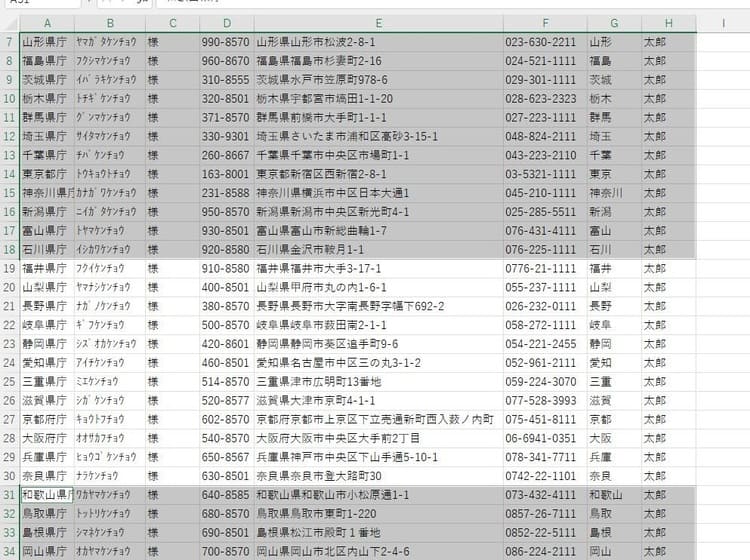The height and width of the screenshot is (560, 750).
Task: Click address 神奈川県横浜市中区日本大通1
Action: [x=378, y=193]
